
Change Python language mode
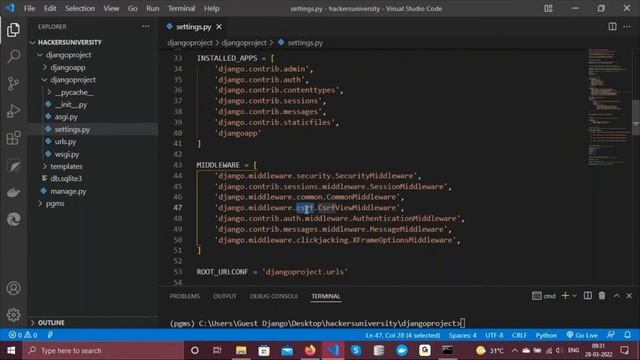[x=546, y=335]
